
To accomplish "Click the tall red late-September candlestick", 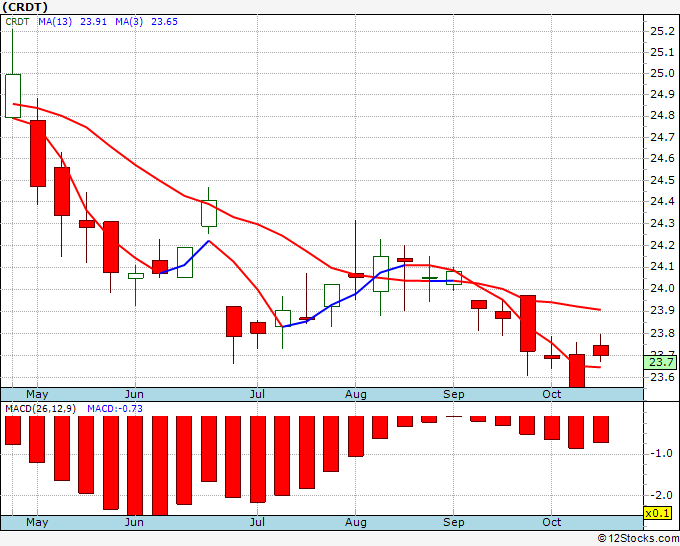I will tap(528, 324).
